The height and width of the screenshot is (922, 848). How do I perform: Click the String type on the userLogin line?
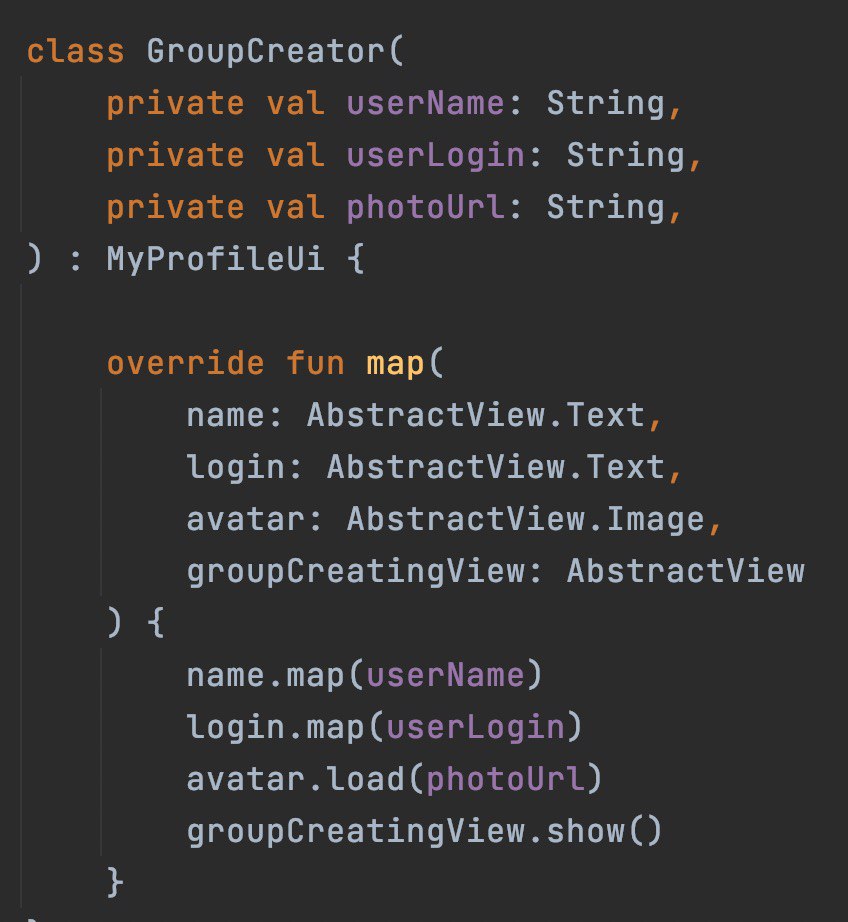pos(626,156)
